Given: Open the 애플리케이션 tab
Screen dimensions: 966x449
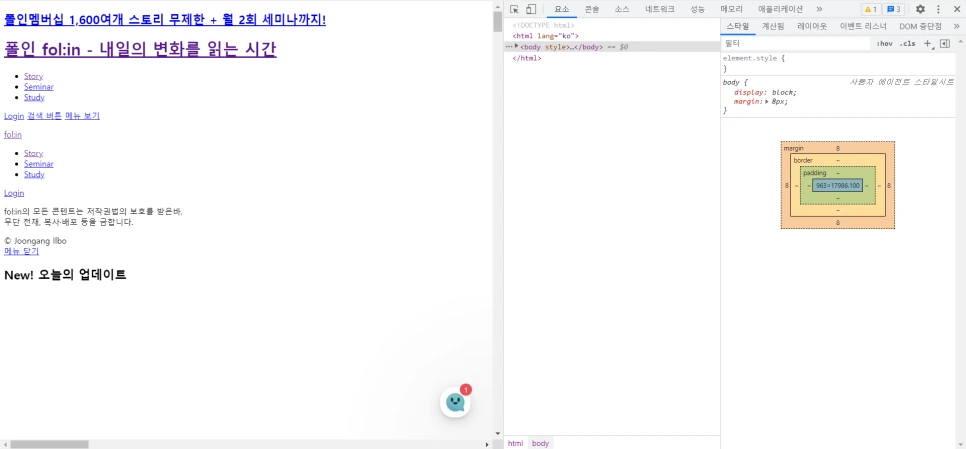Looking at the screenshot, I should point(781,9).
